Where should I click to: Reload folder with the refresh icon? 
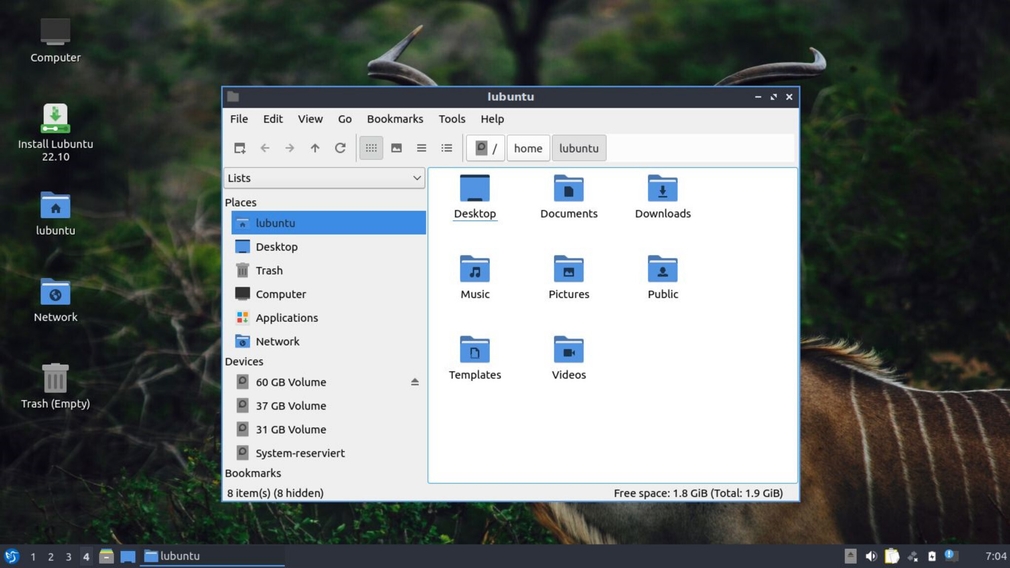pyautogui.click(x=340, y=148)
